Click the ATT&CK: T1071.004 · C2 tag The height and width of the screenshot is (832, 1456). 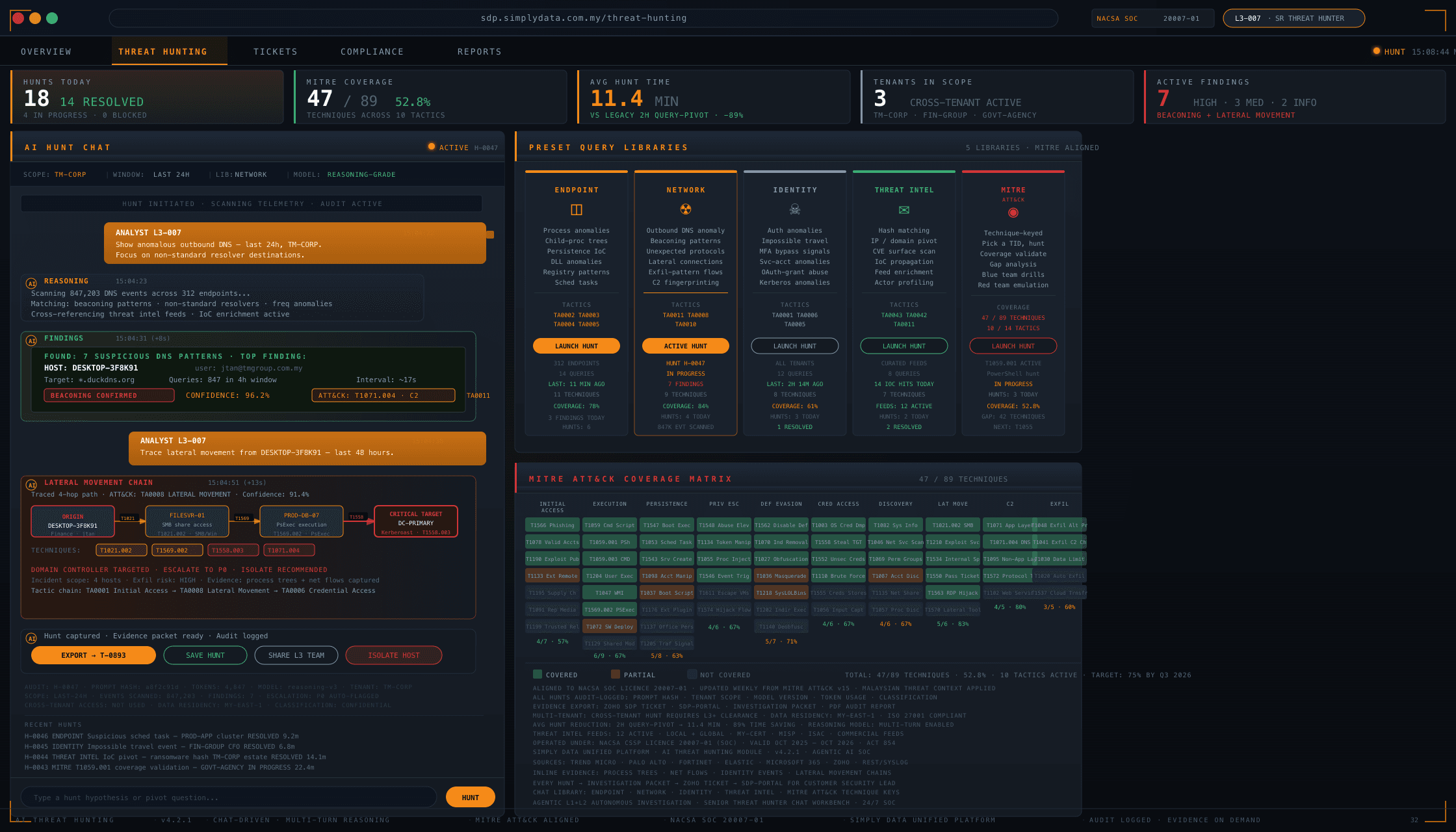[383, 395]
